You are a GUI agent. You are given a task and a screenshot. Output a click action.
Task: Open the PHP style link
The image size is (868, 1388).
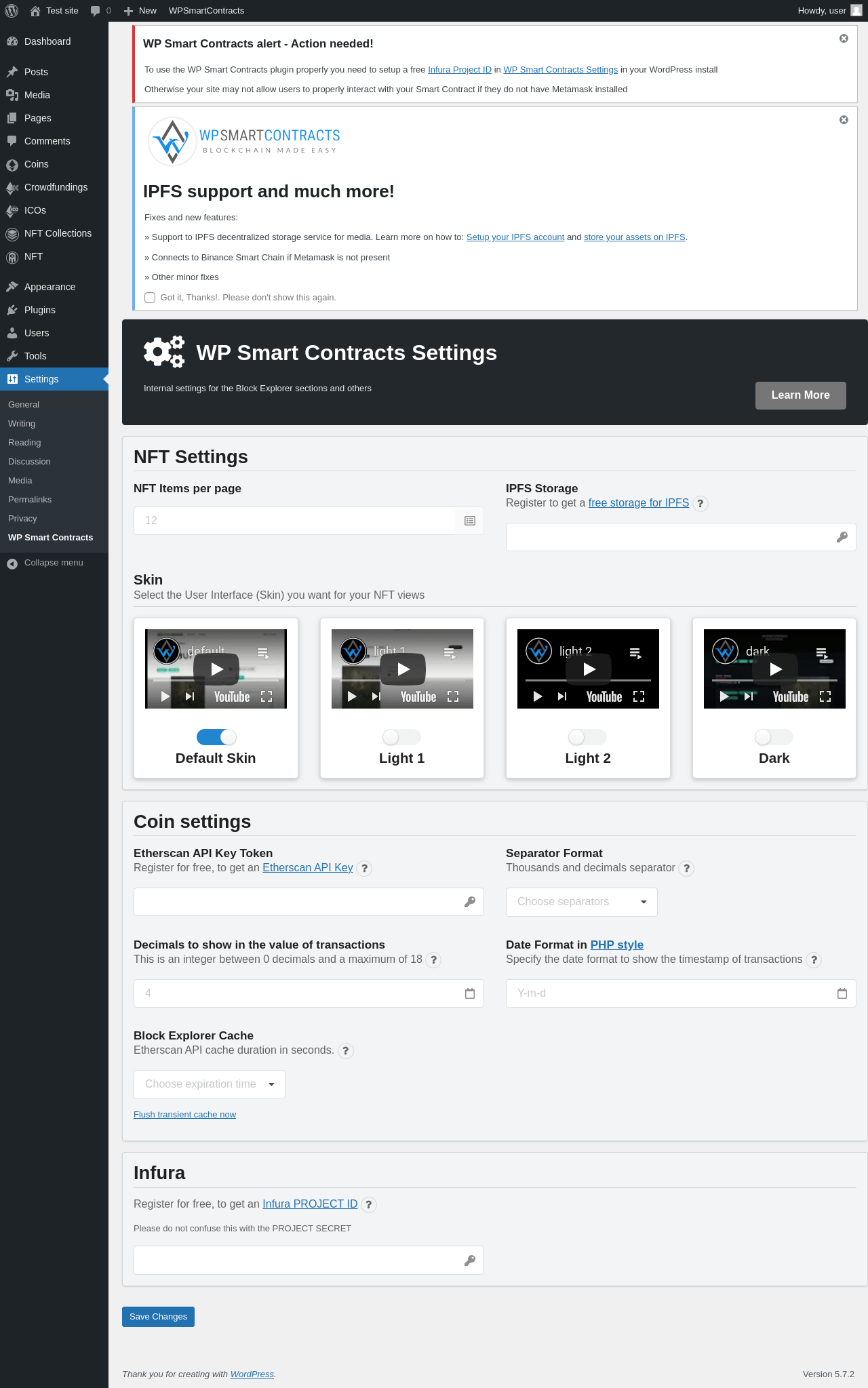click(617, 945)
